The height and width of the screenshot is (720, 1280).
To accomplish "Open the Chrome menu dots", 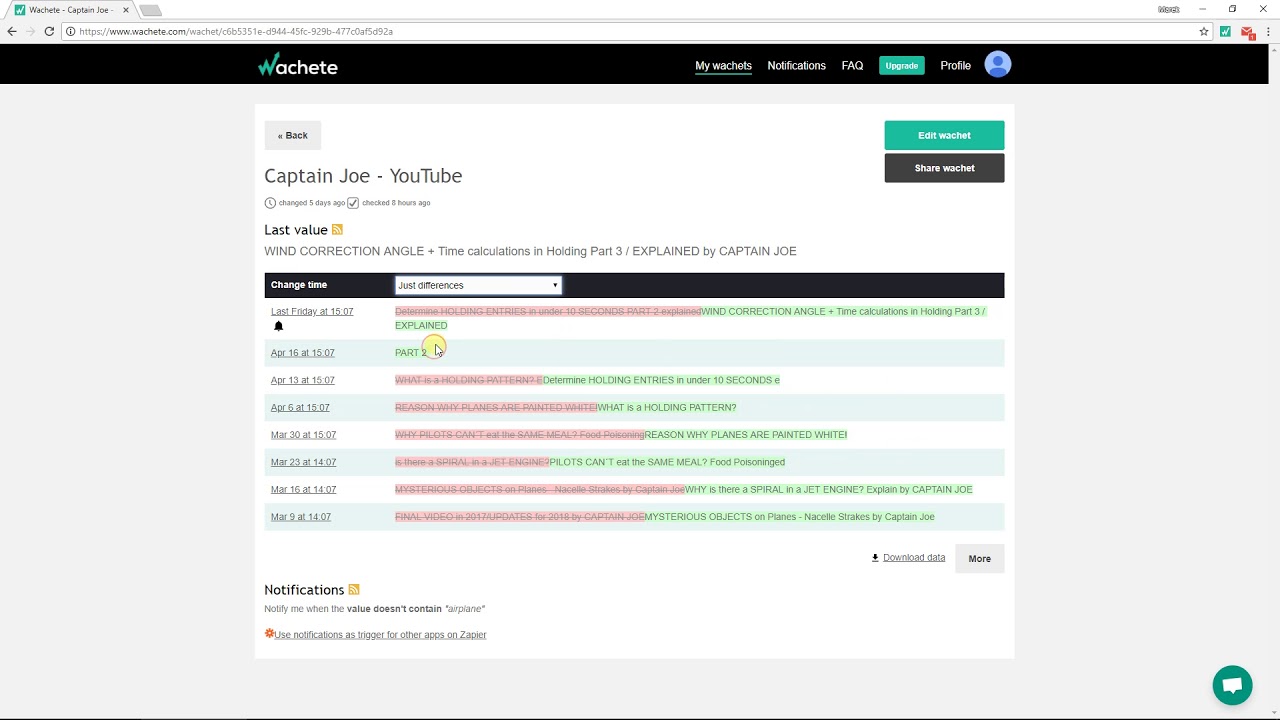I will click(1268, 31).
